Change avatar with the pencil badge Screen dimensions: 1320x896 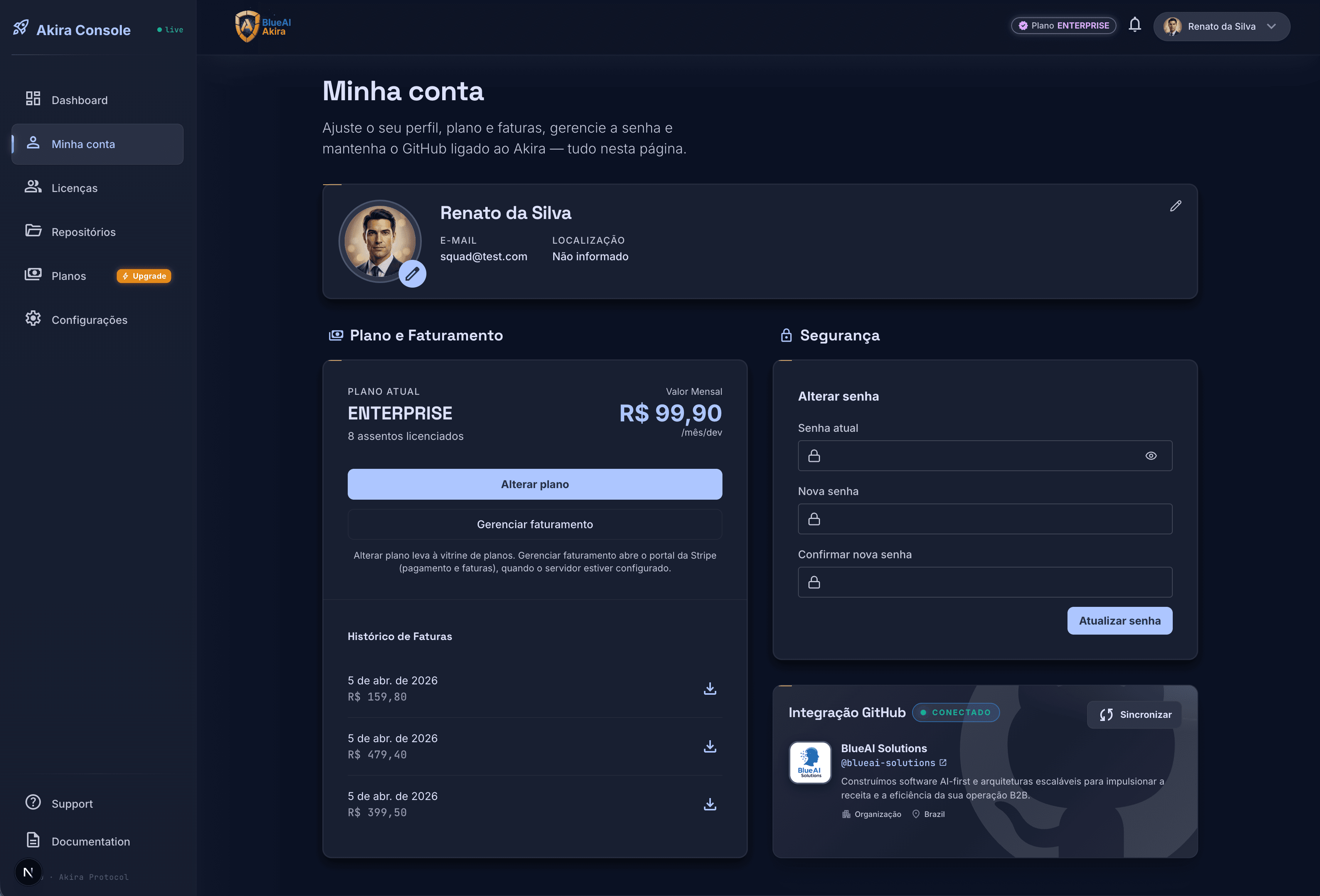412,275
